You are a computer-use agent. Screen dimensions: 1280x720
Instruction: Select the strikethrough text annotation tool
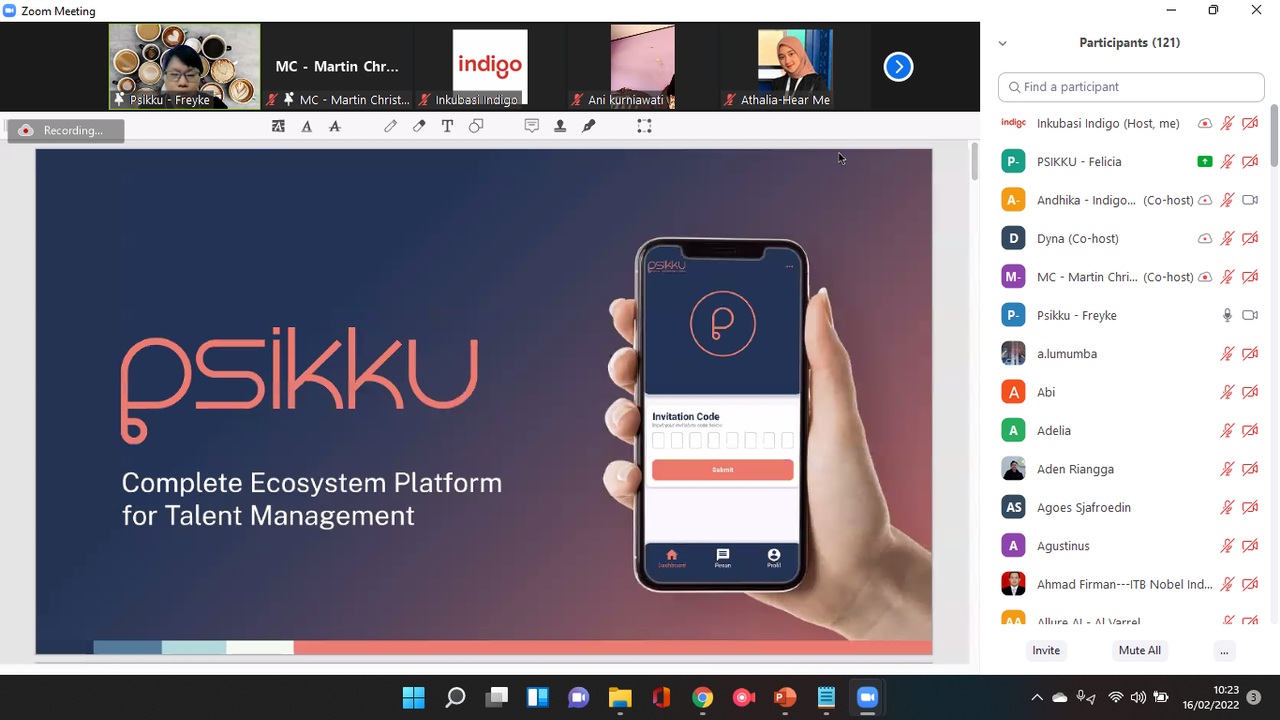tap(335, 126)
